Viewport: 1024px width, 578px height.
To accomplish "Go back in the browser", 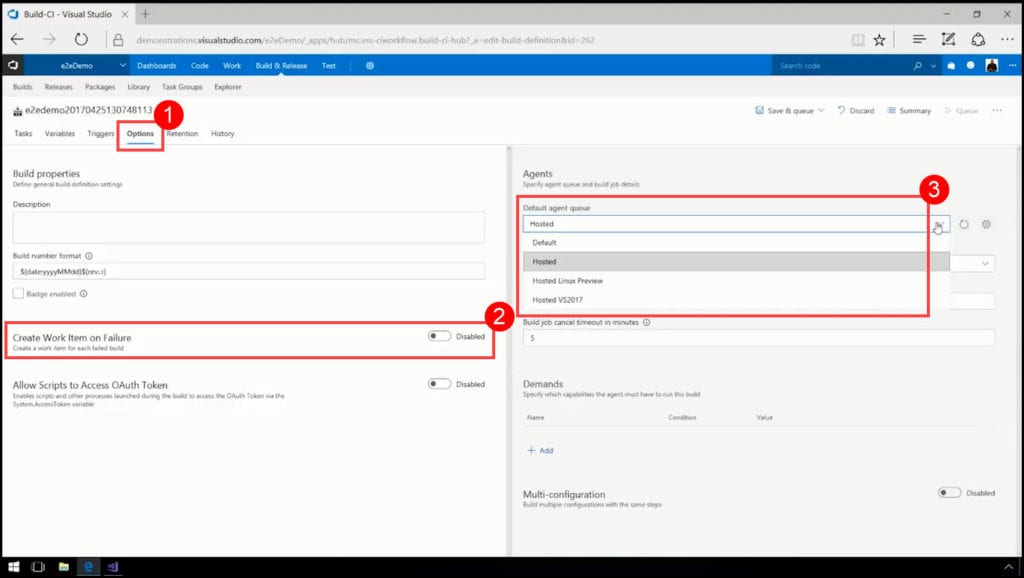I will click(17, 40).
